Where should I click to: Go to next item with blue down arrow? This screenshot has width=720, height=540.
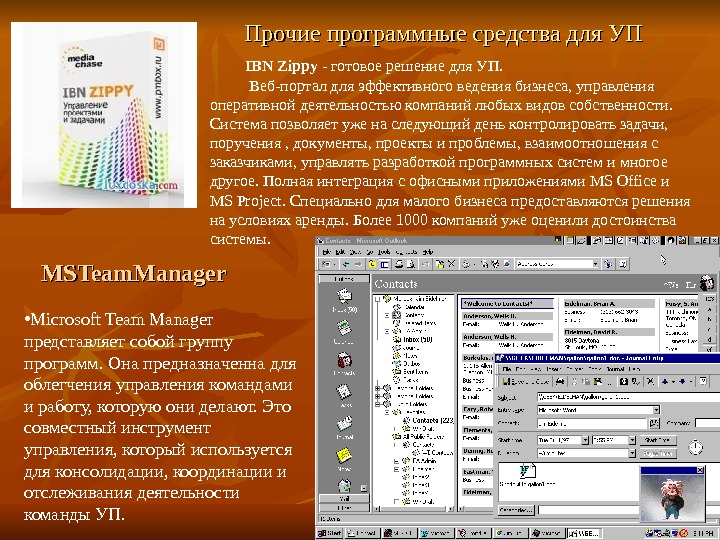click(x=683, y=381)
